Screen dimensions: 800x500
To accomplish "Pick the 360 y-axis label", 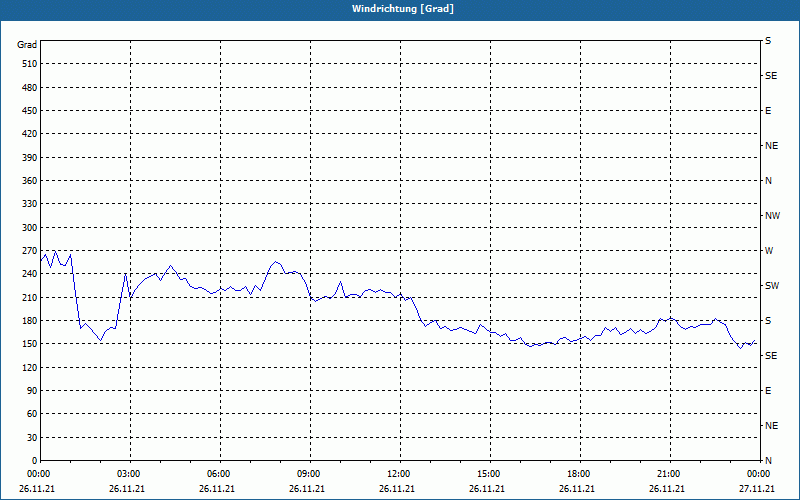I will [30, 181].
